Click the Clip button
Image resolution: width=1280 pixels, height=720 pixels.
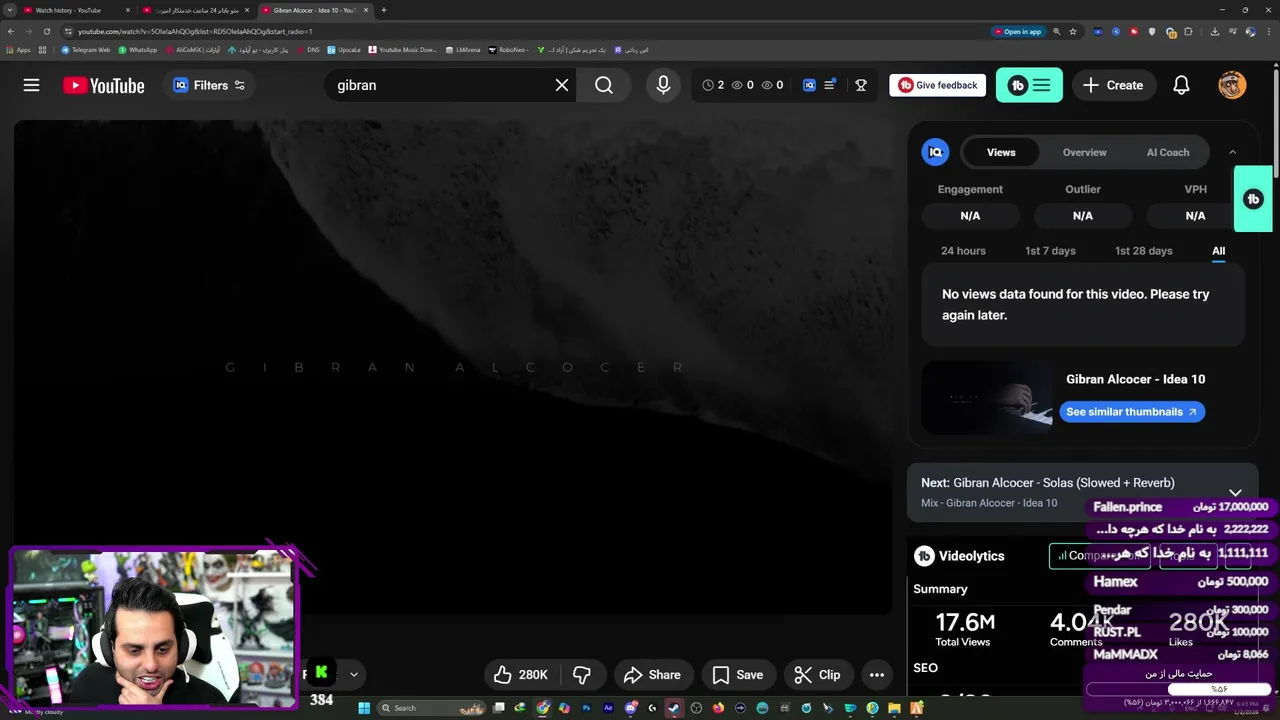(818, 675)
